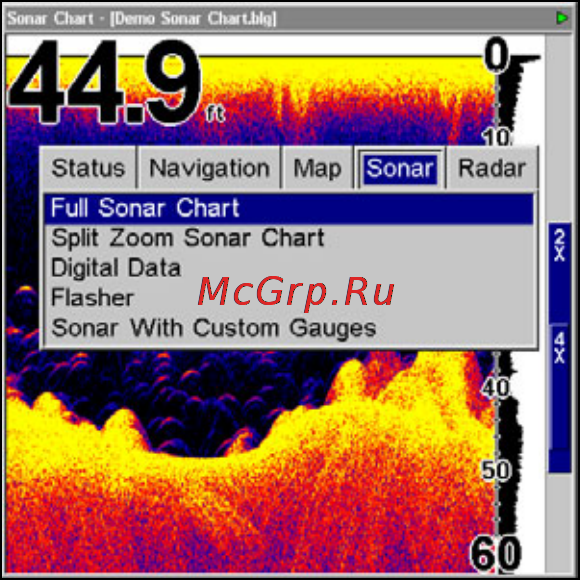Click the green play arrow icon

(x=562, y=17)
